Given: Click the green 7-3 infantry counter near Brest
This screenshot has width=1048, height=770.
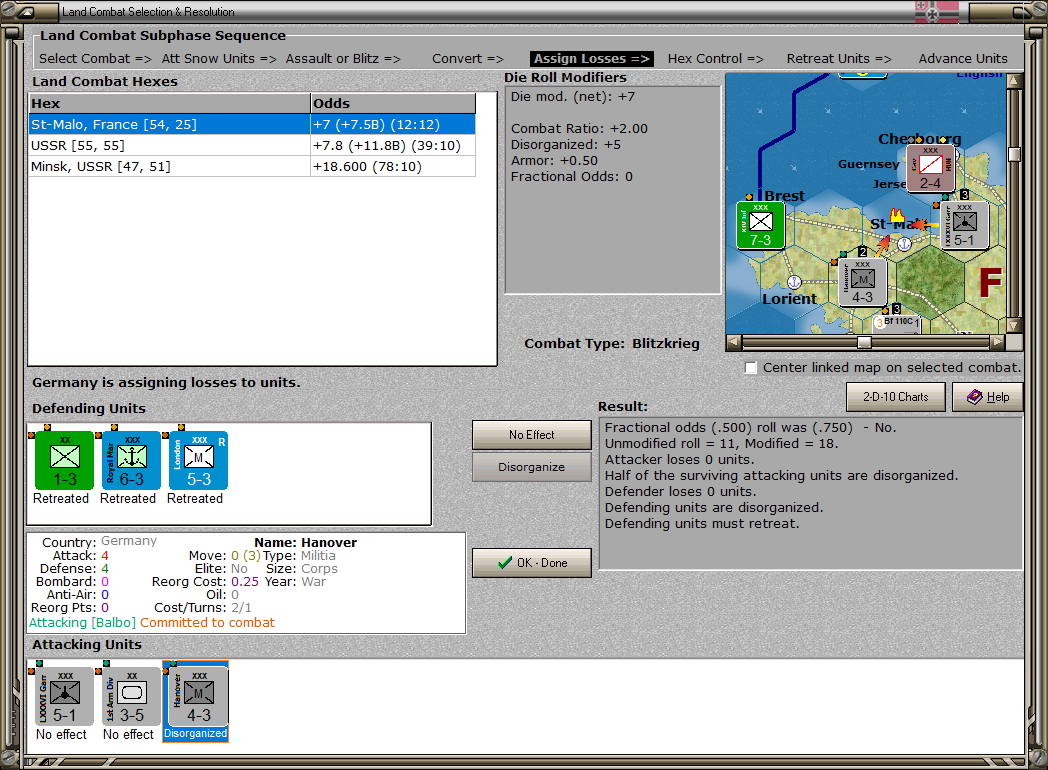Looking at the screenshot, I should (761, 226).
